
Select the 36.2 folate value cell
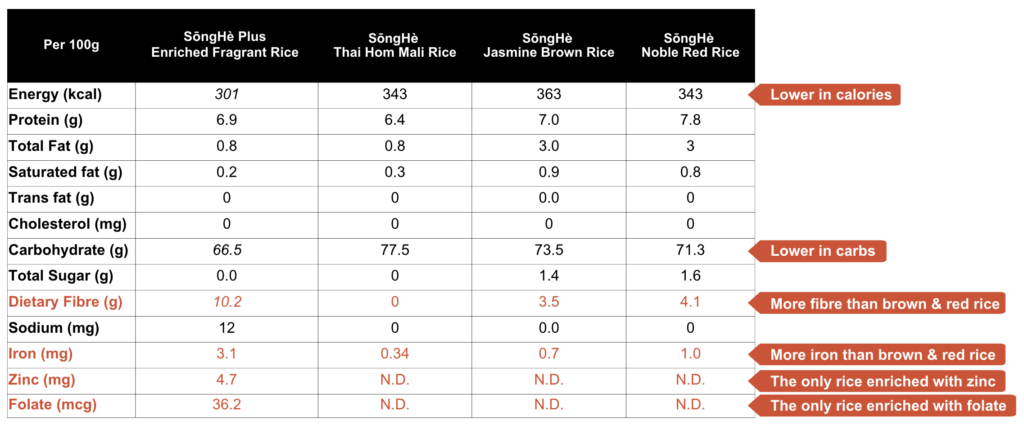pos(227,406)
